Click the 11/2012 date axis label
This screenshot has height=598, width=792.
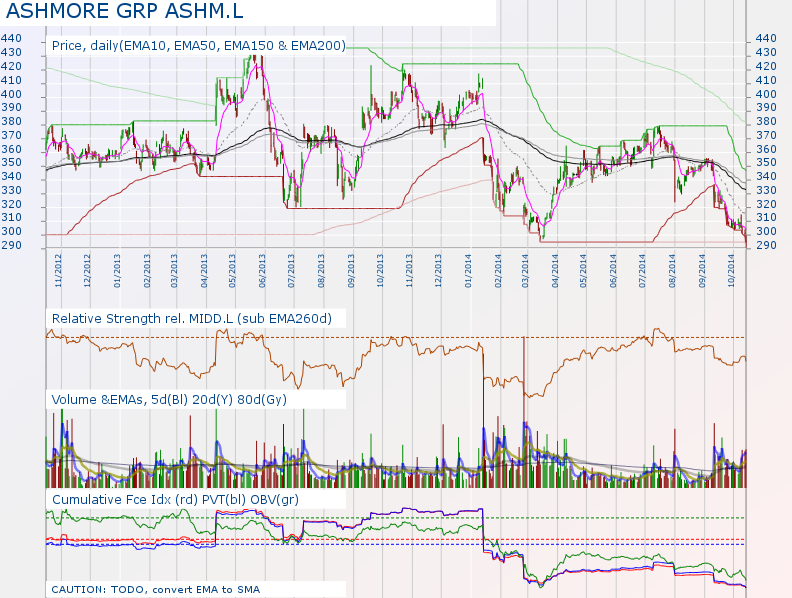point(59,271)
